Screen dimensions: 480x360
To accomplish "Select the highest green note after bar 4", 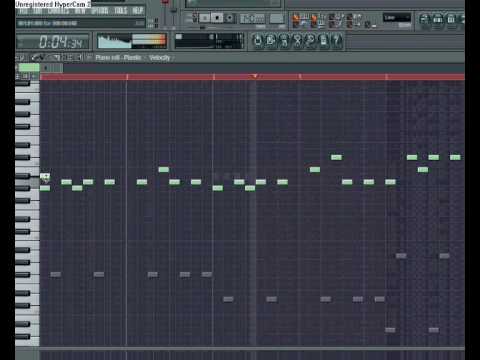I will point(336,157).
